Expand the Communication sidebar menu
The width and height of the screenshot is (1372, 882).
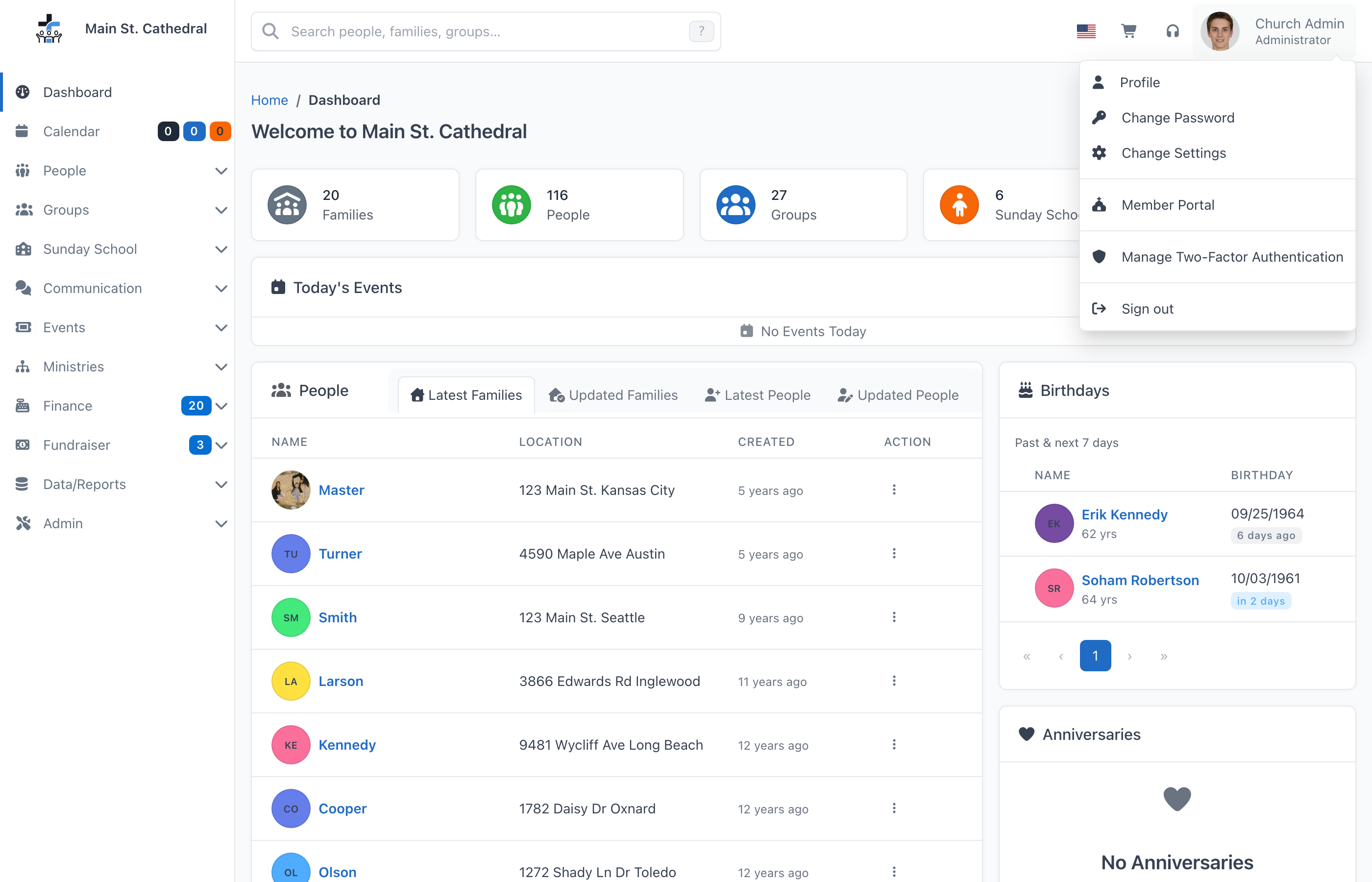point(117,288)
